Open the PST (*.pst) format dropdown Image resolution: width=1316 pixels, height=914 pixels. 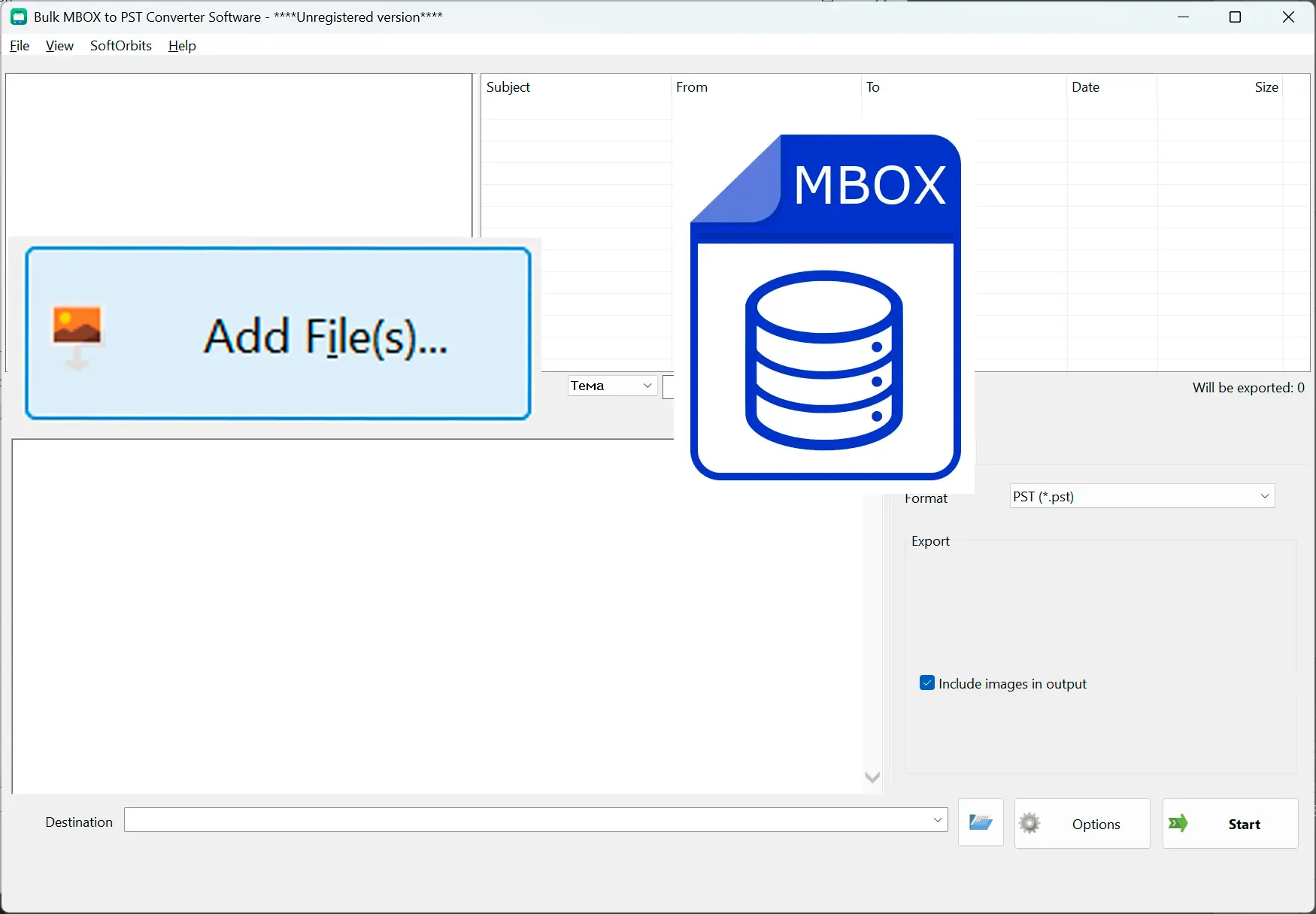click(x=1142, y=496)
